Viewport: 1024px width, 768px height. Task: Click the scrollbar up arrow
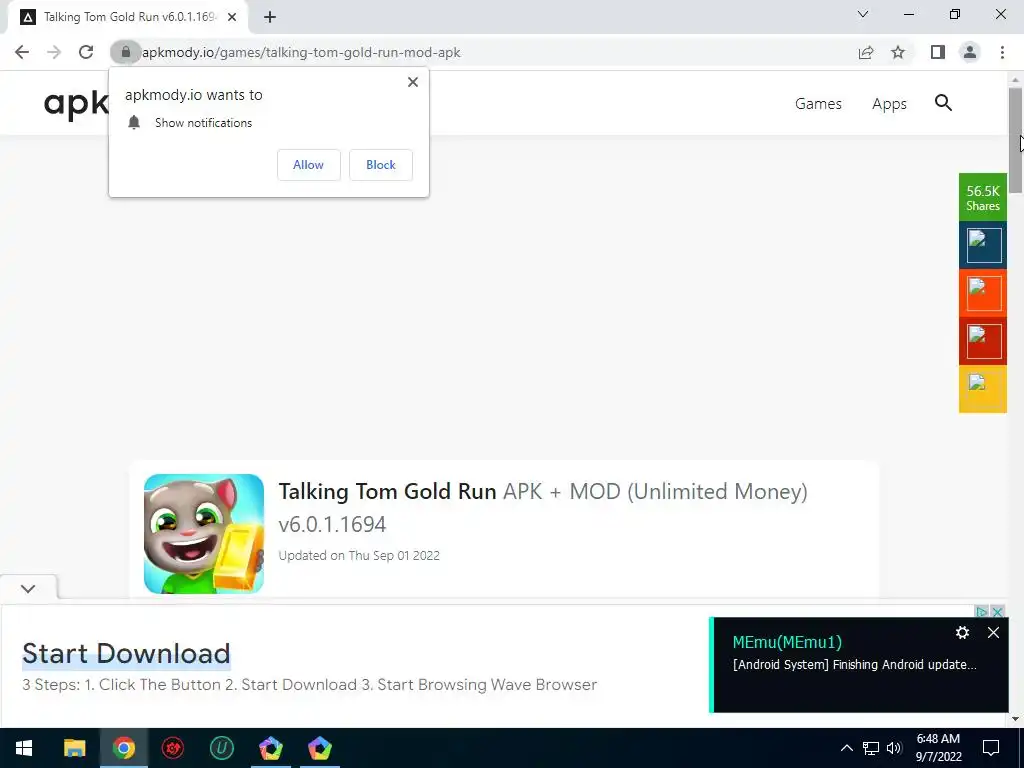coord(1015,80)
